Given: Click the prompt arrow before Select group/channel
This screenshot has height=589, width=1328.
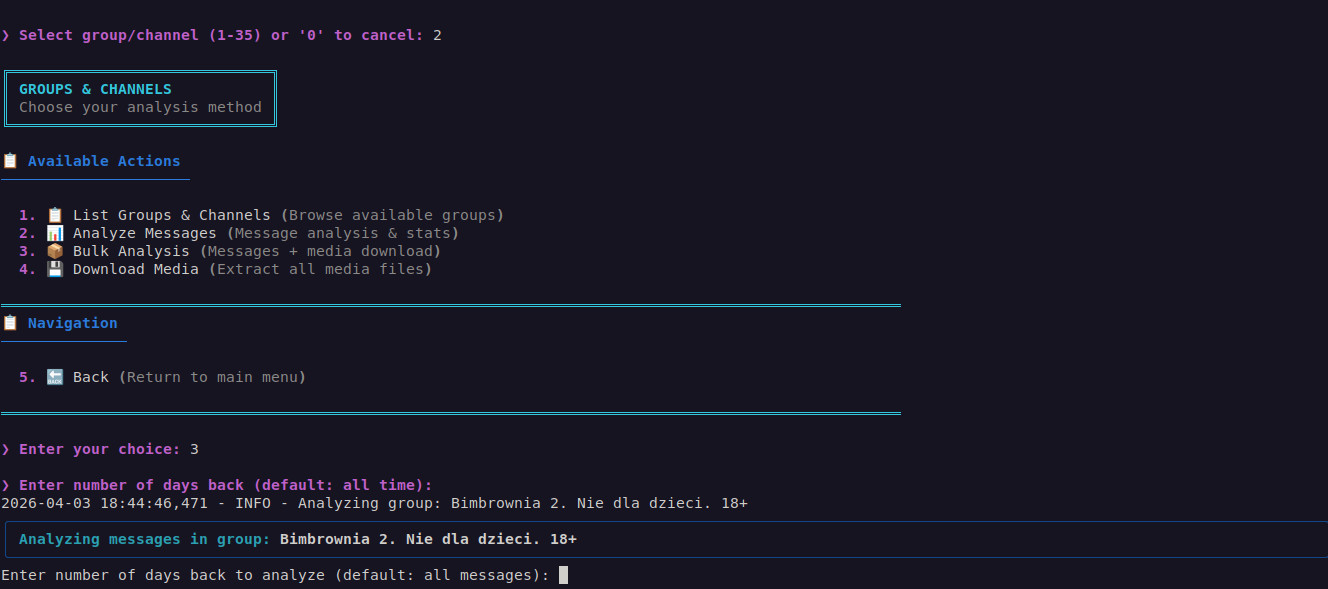Looking at the screenshot, I should (6, 35).
